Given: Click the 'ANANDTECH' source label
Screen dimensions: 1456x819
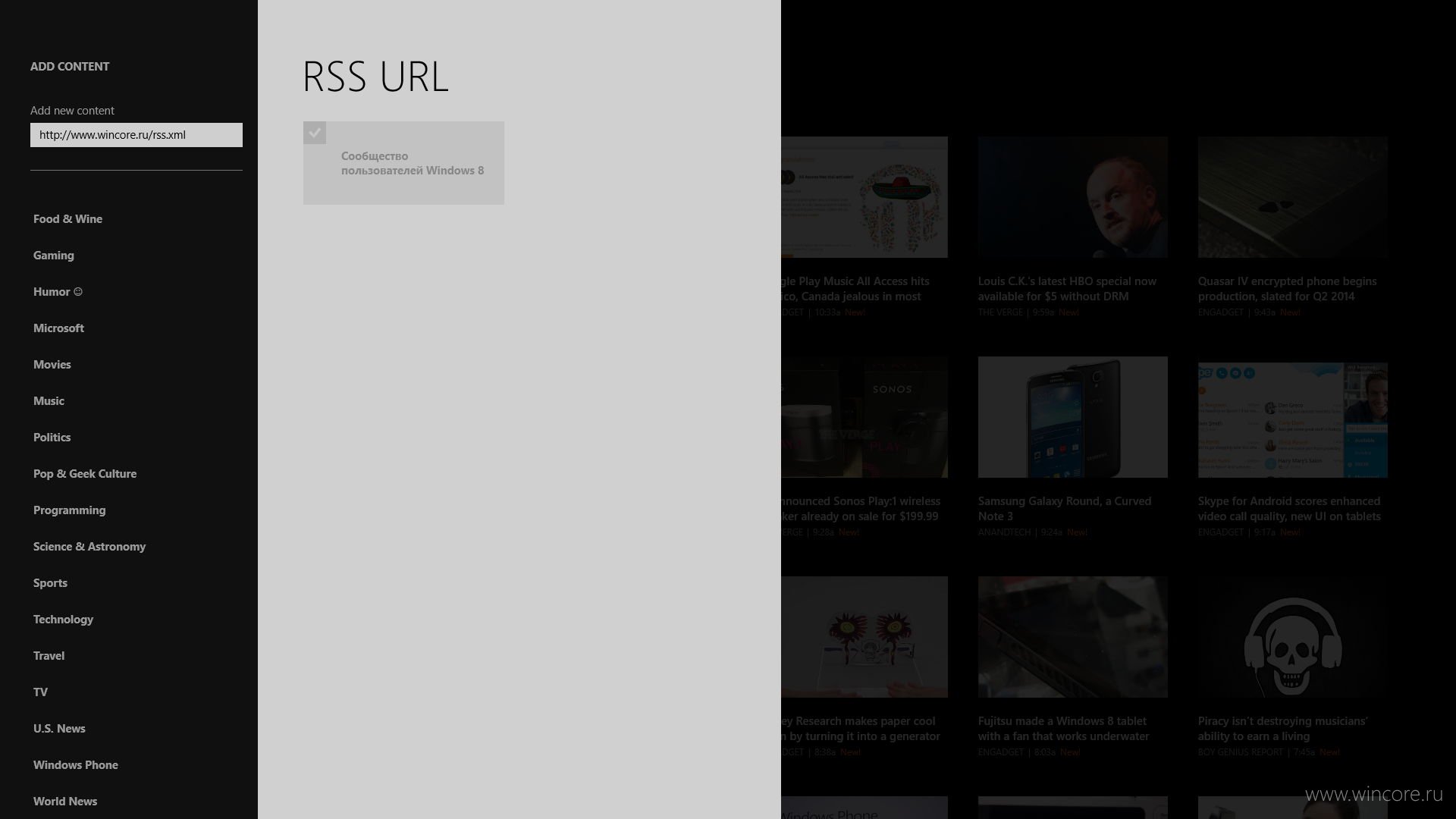Looking at the screenshot, I should [1005, 532].
